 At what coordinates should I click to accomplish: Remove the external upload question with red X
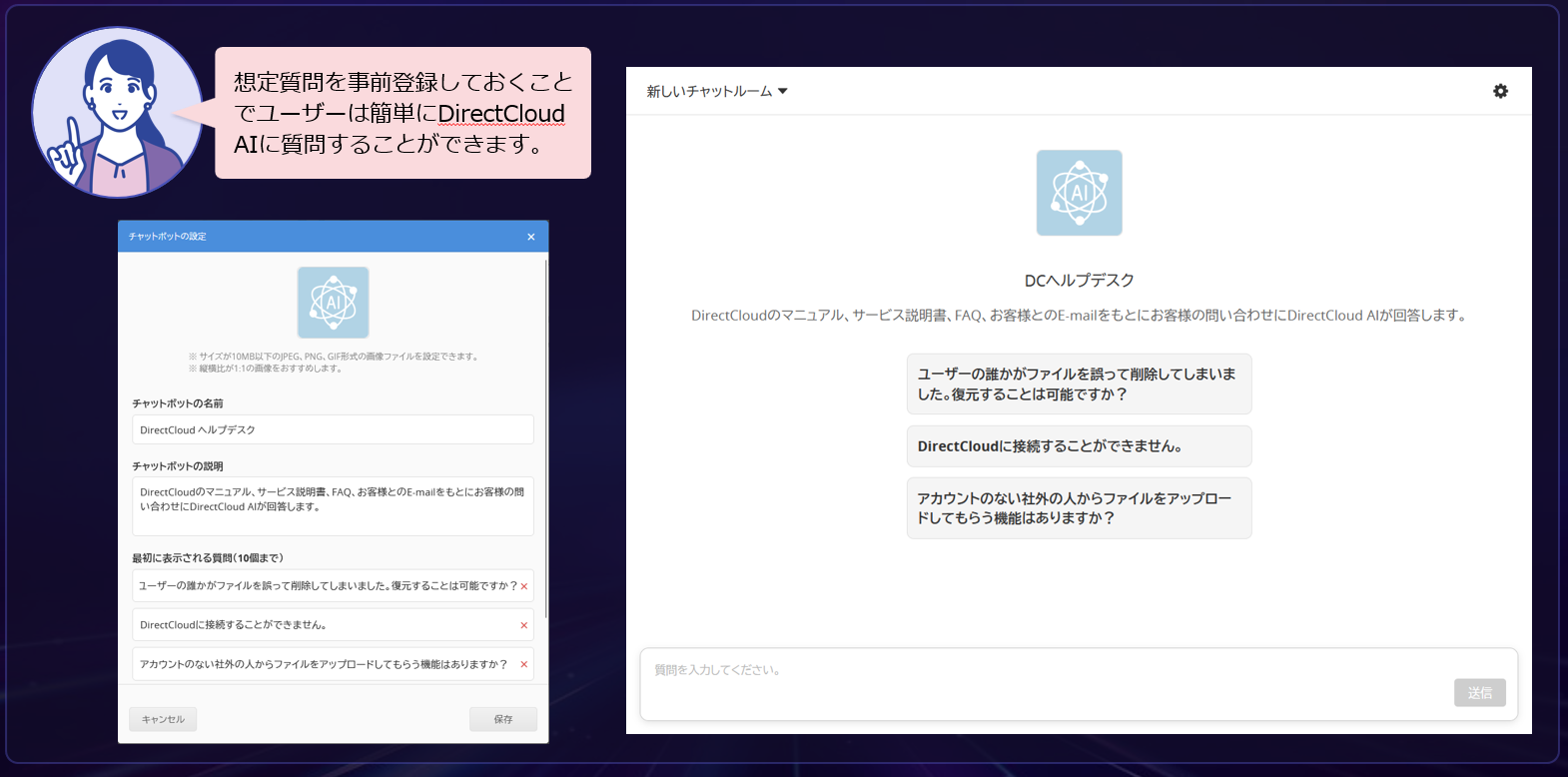(x=524, y=664)
